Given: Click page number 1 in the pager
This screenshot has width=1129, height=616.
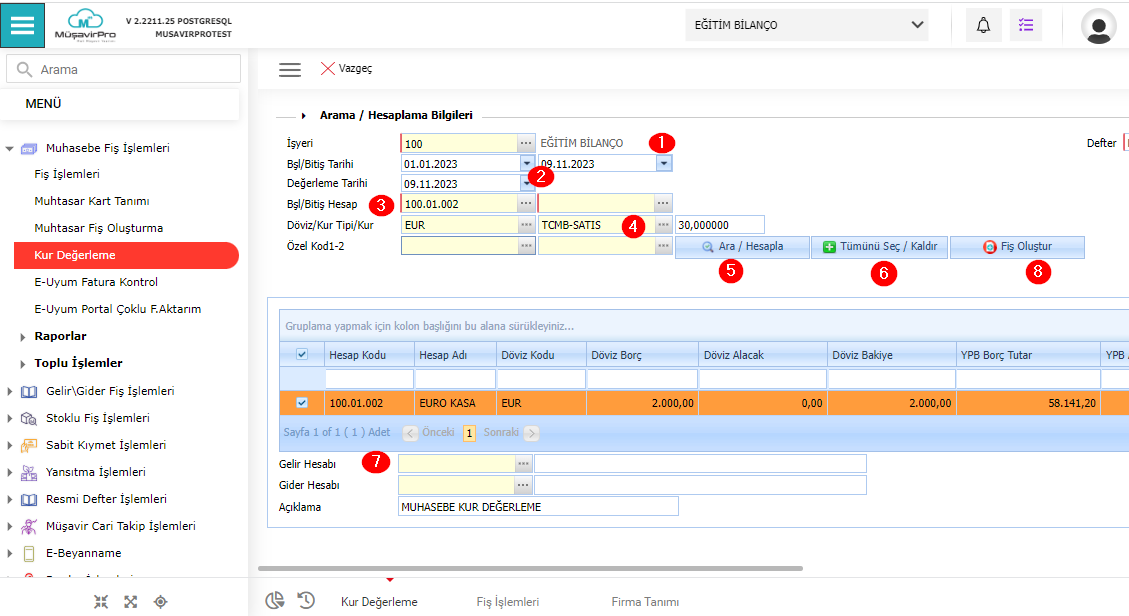Looking at the screenshot, I should click(x=469, y=433).
